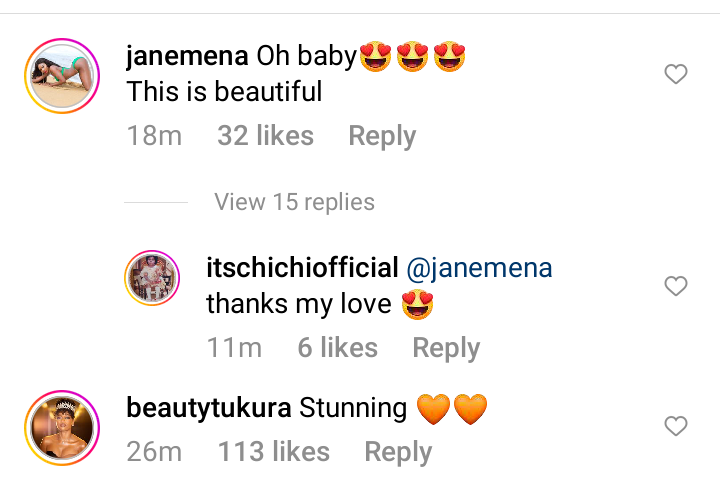Like itschichiofficial's "thanks my love" reply
720x490 pixels.
[676, 287]
